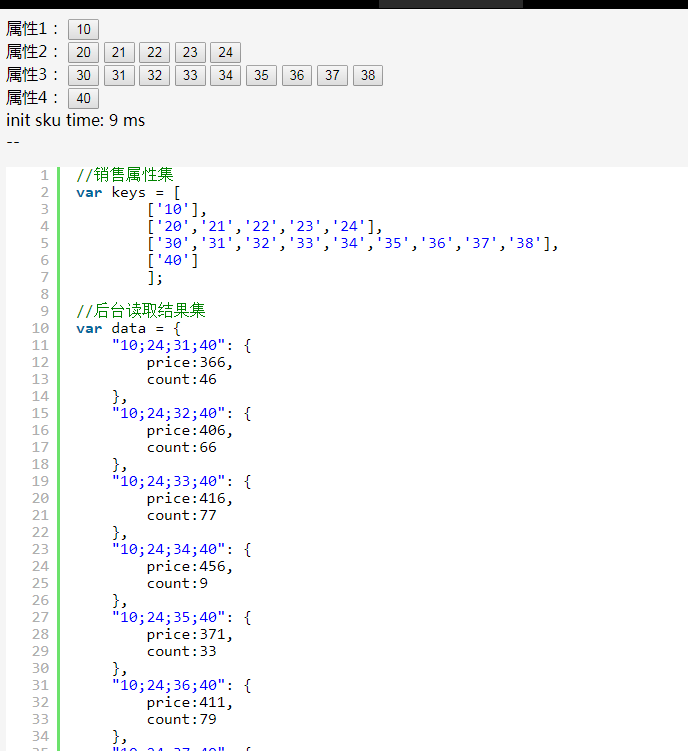
Task: Click the 36 button in 属性3
Action: click(x=297, y=75)
